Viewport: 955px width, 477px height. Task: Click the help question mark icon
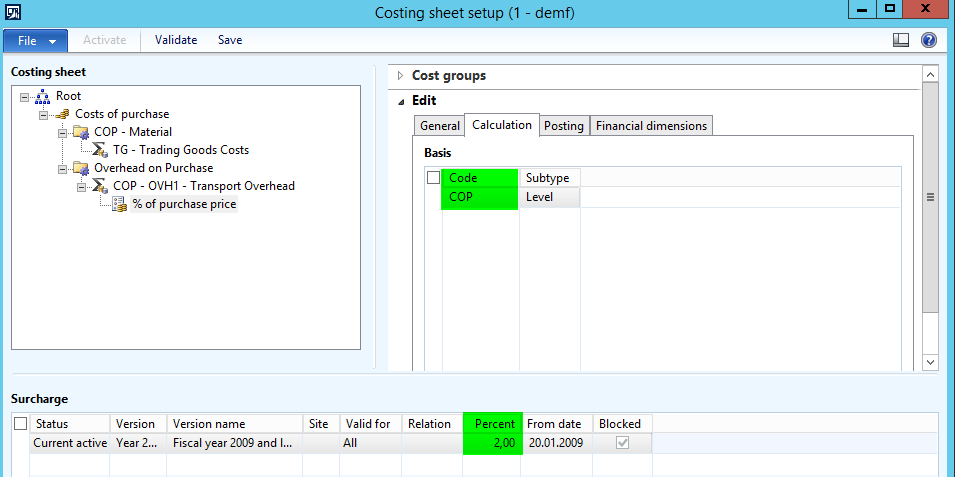[928, 40]
